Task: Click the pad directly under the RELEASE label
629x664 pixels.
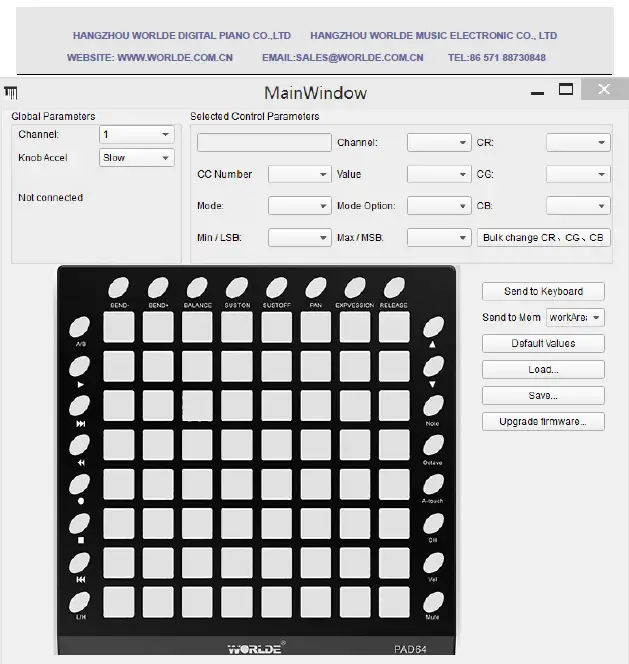Action: tap(394, 327)
